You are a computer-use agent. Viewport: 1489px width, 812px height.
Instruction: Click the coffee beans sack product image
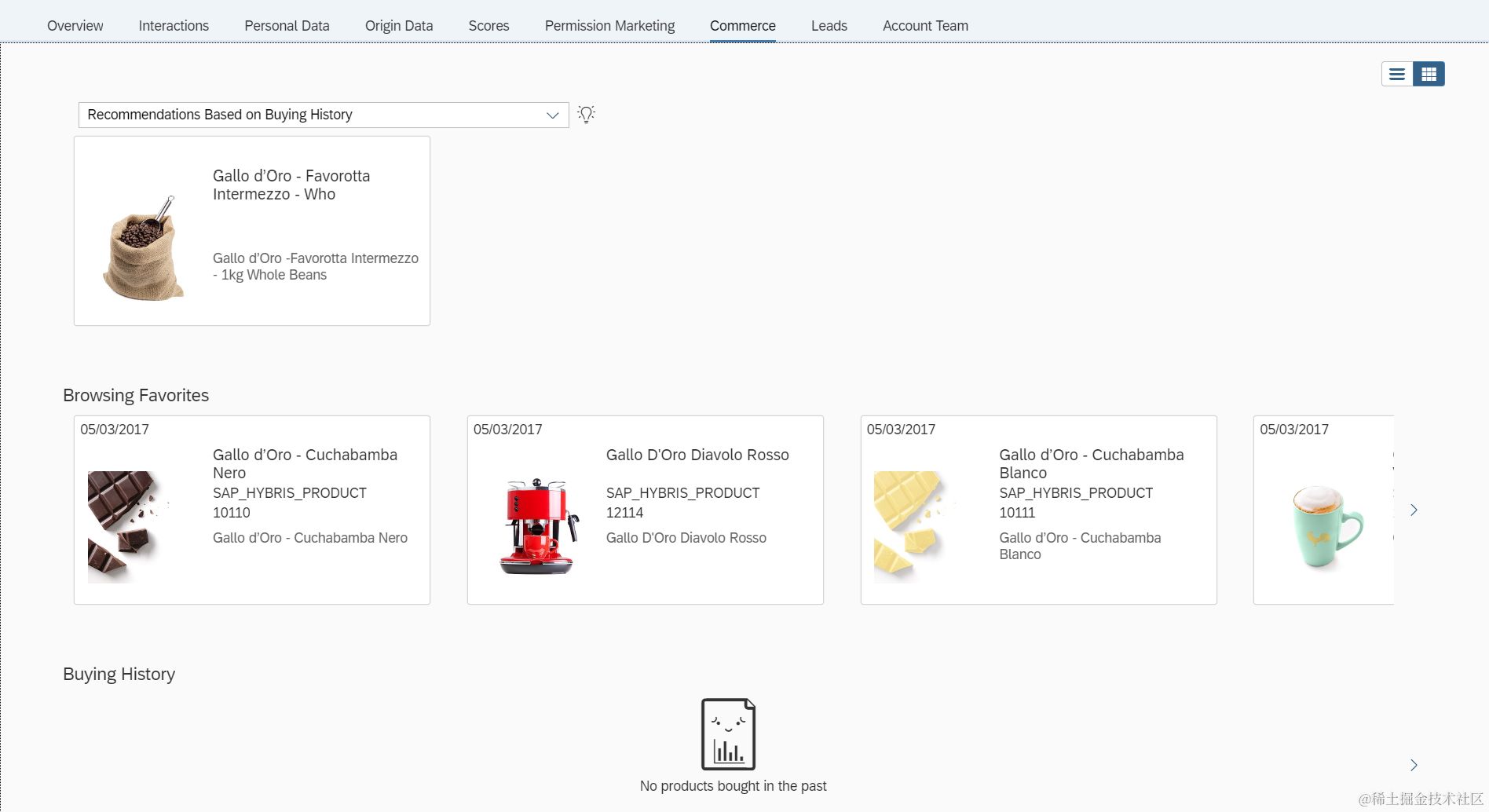pyautogui.click(x=143, y=247)
